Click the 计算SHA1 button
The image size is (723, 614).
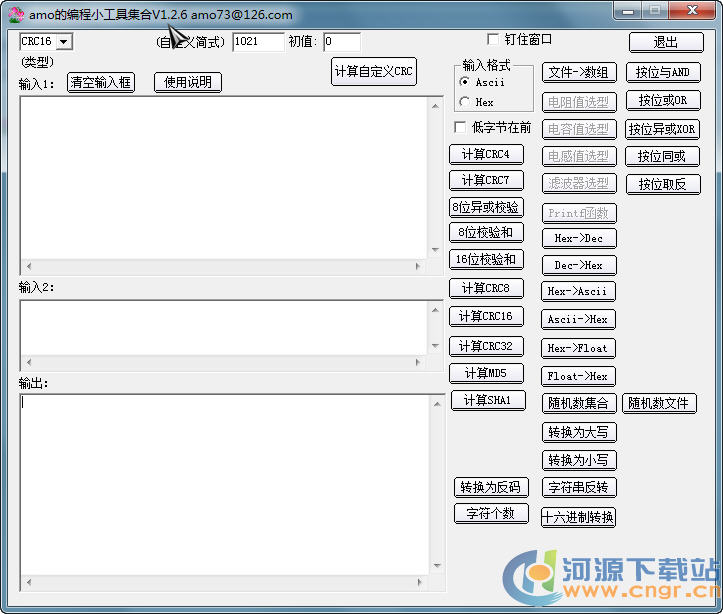[488, 401]
